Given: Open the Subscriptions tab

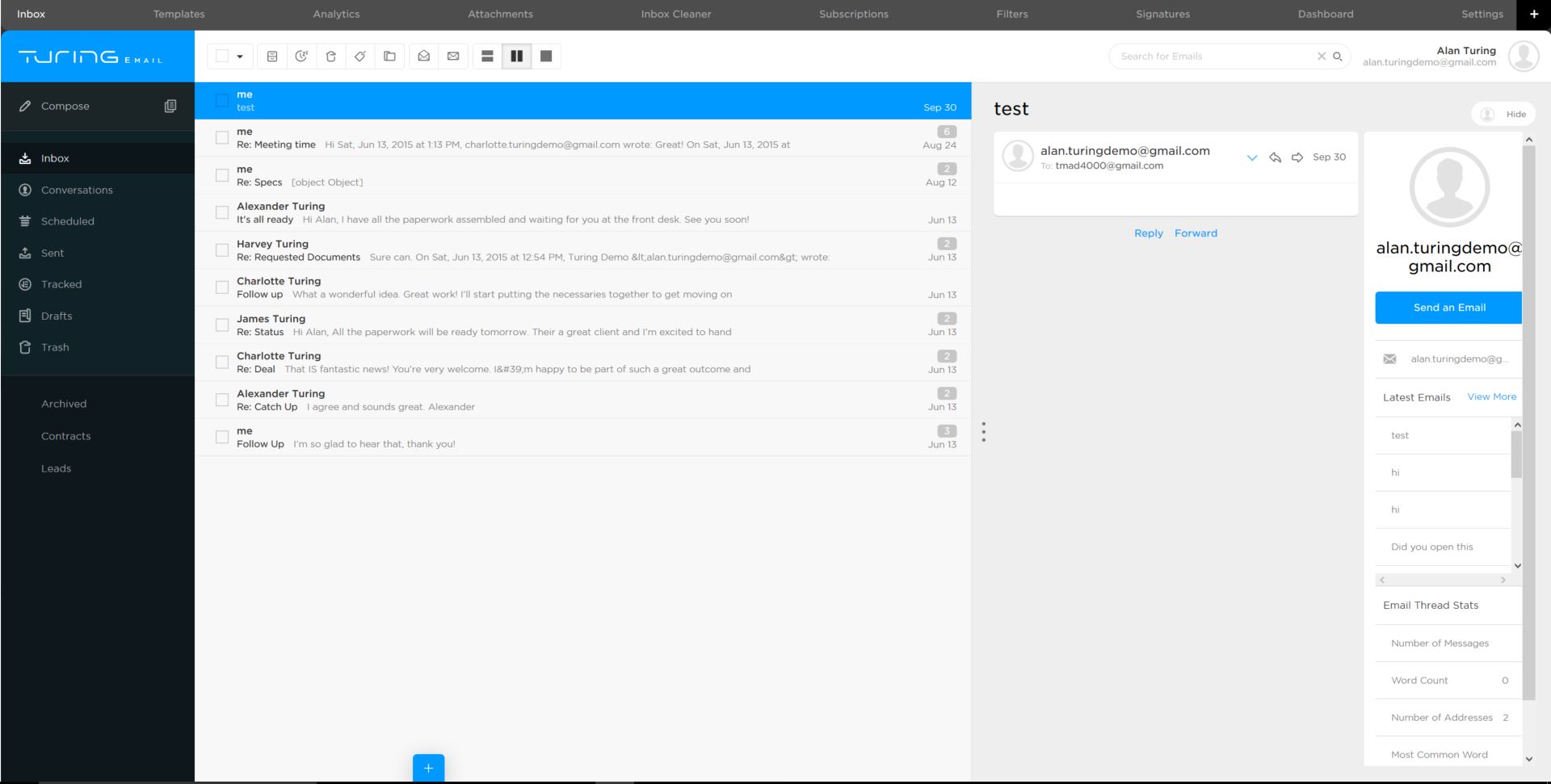Looking at the screenshot, I should [x=854, y=15].
